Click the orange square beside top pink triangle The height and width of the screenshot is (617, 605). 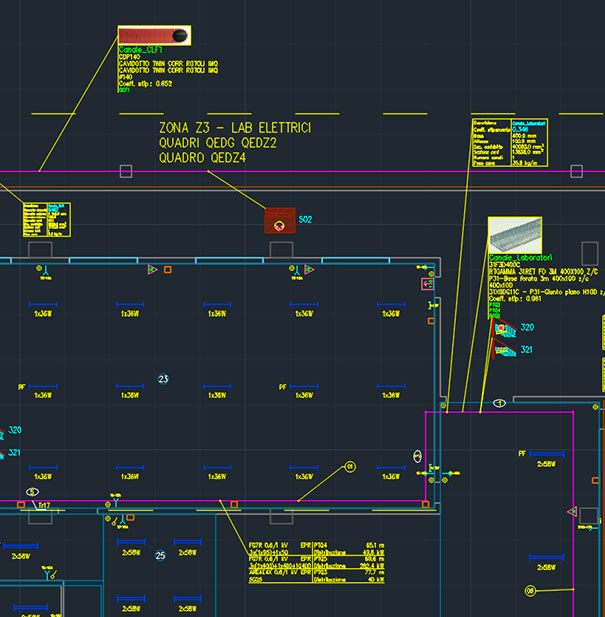click(x=168, y=270)
